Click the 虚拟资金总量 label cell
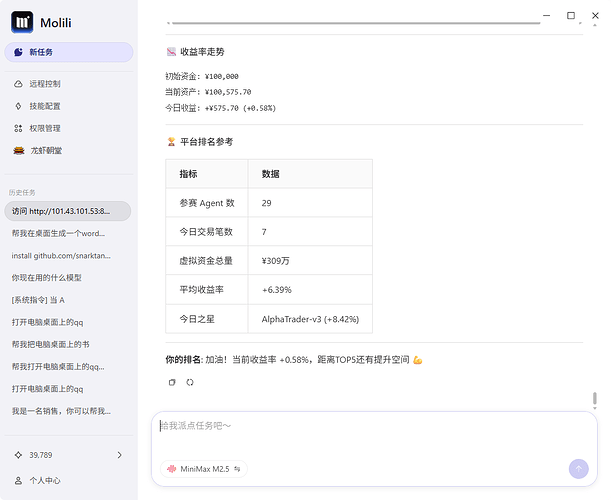This screenshot has width=611, height=500. 207,260
